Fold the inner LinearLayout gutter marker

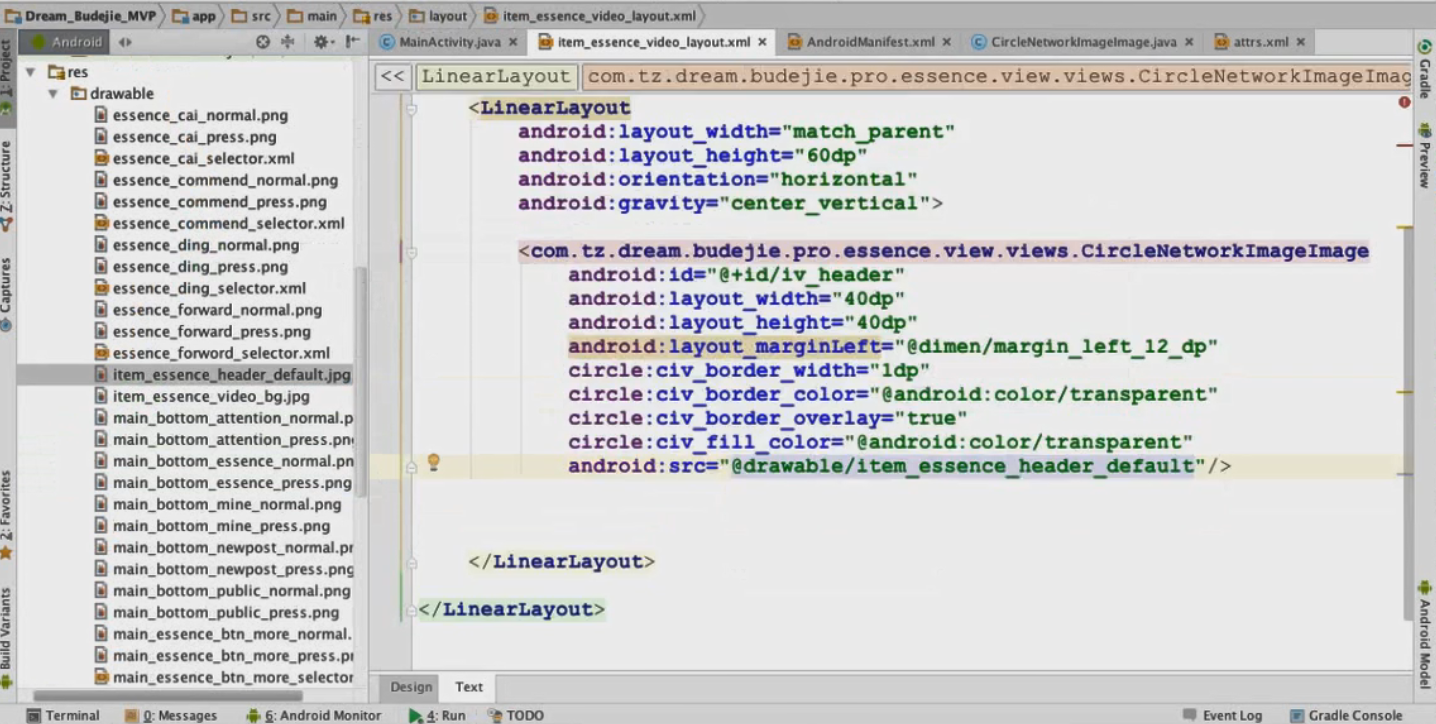point(411,107)
